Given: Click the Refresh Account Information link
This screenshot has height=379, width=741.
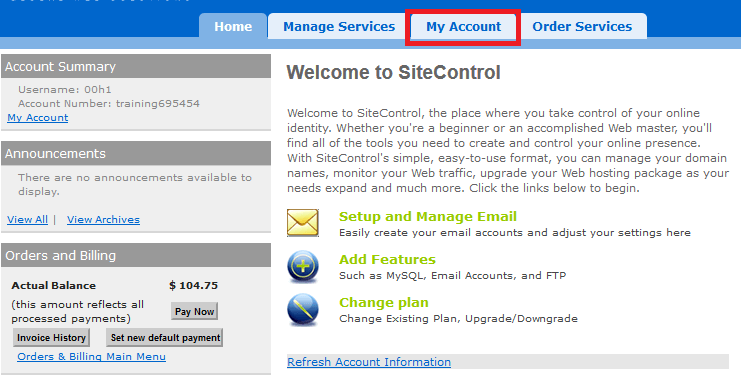Looking at the screenshot, I should (x=369, y=362).
